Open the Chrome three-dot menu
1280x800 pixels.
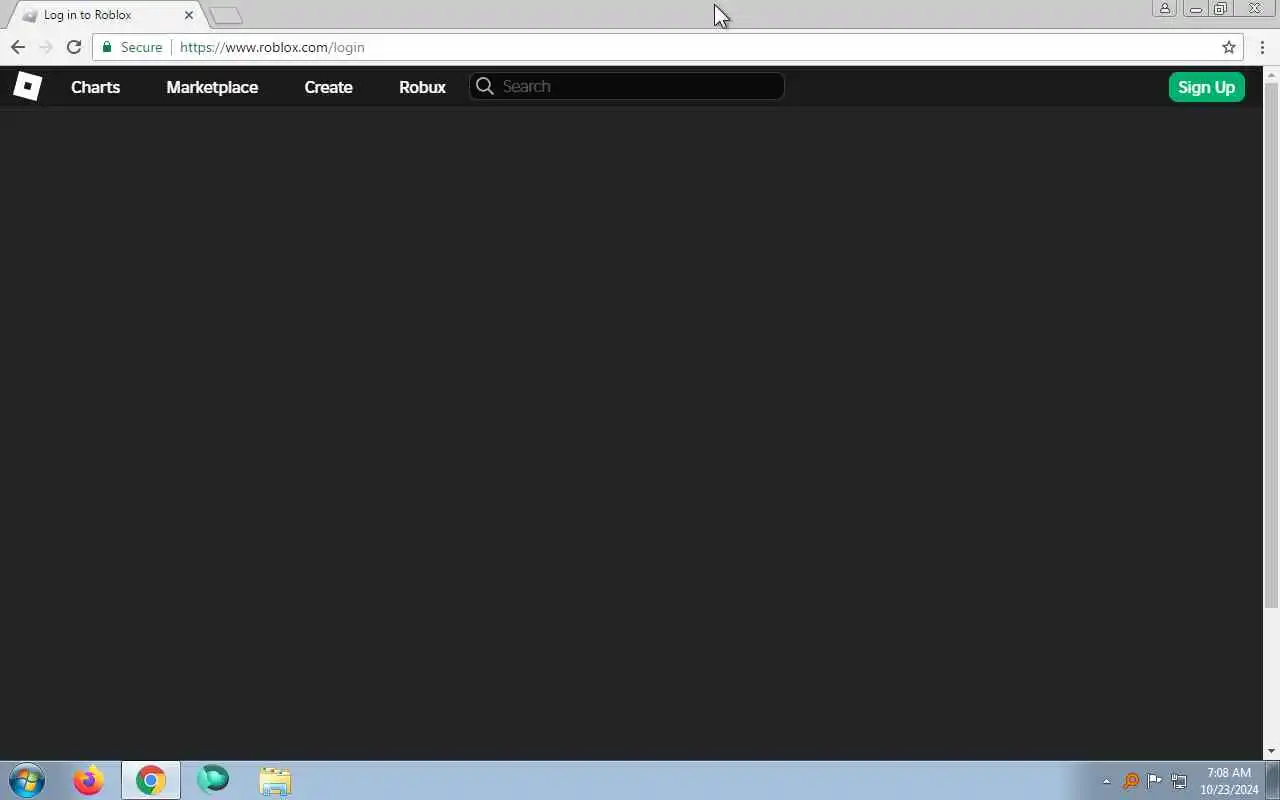click(1263, 47)
